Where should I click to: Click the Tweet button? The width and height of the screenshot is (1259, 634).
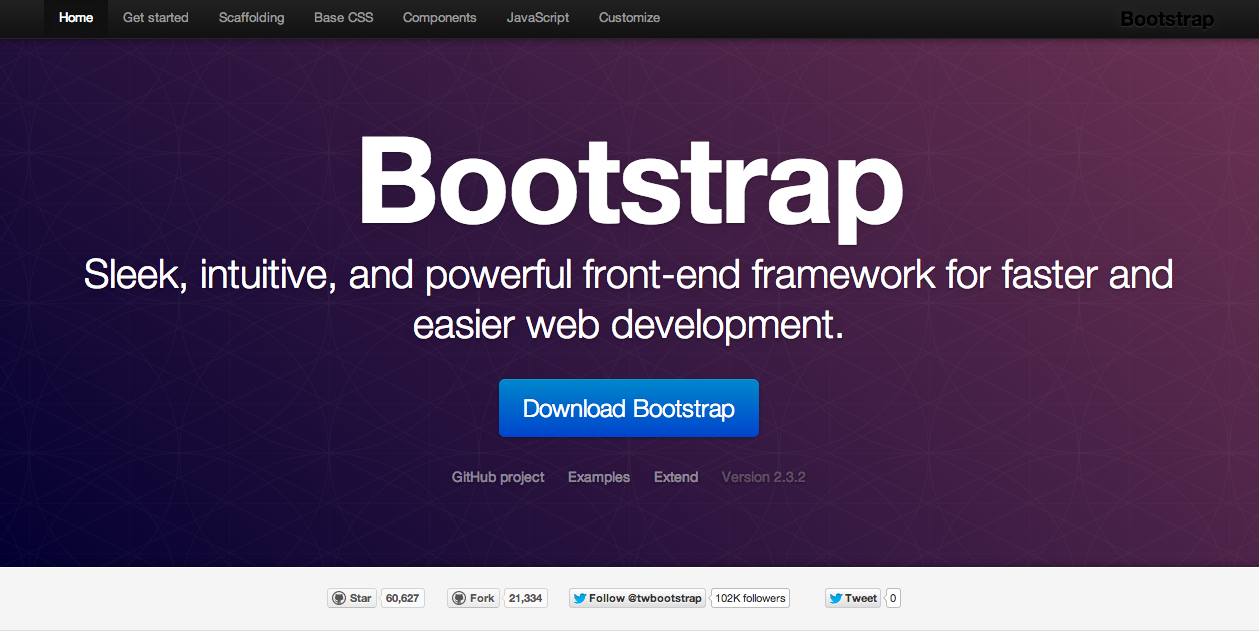click(x=853, y=598)
